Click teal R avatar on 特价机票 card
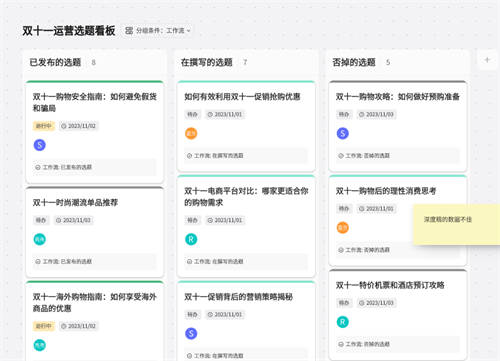 pos(343,322)
